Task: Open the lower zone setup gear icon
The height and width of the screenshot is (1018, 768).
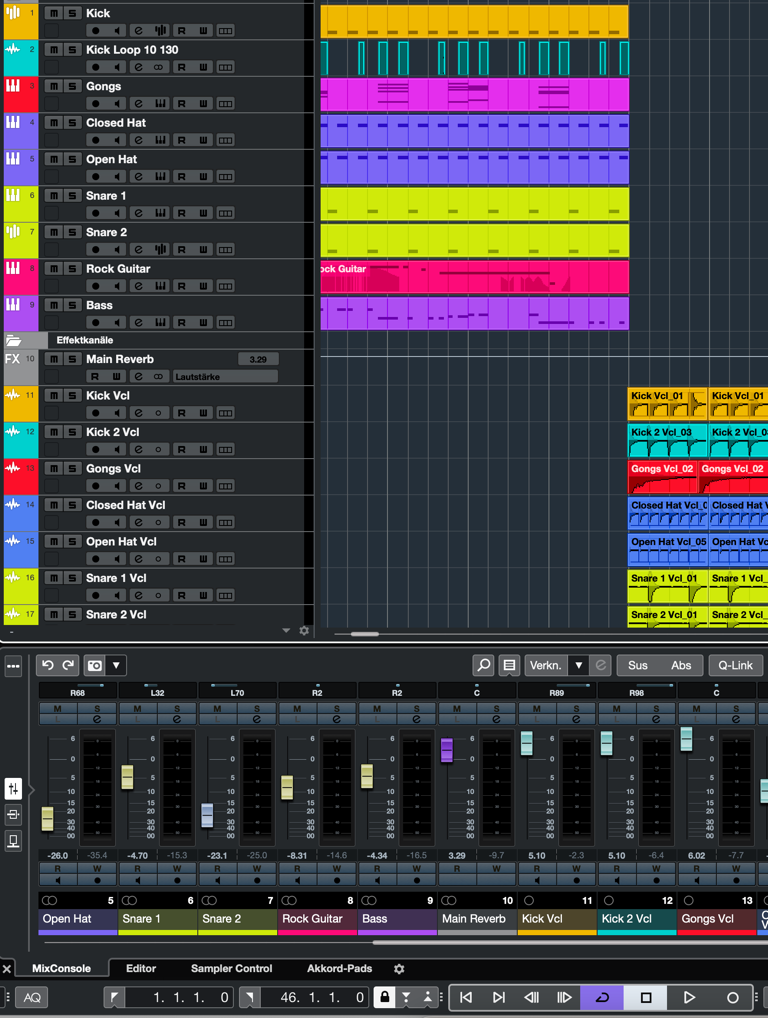Action: click(399, 969)
